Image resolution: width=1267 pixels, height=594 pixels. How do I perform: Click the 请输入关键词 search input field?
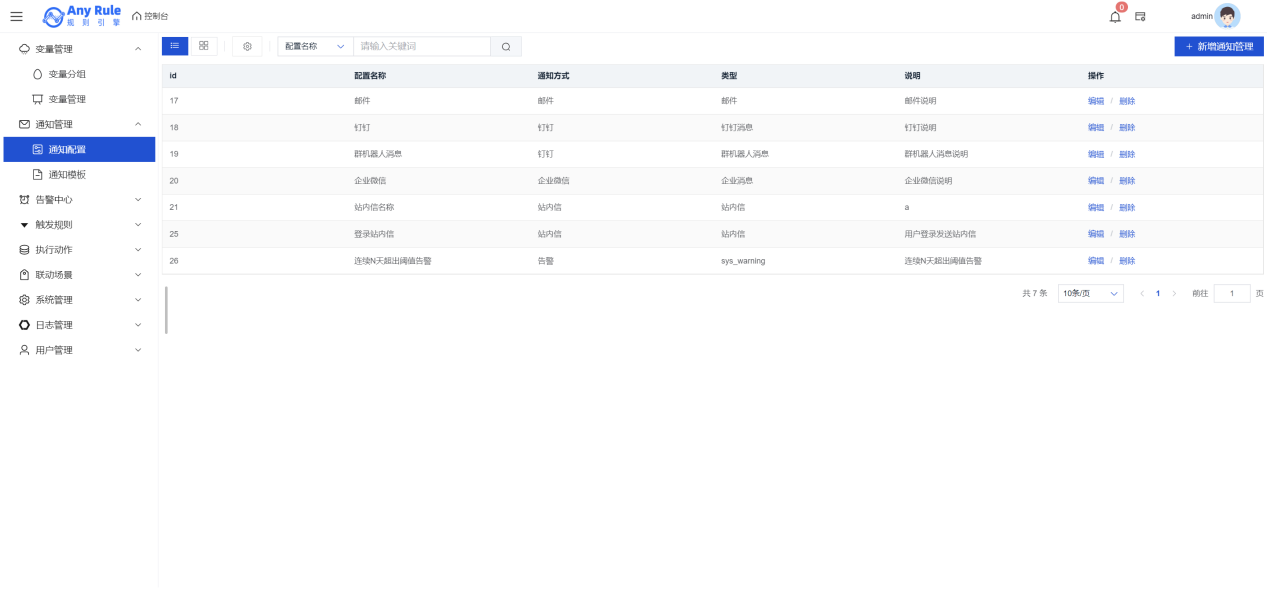421,46
